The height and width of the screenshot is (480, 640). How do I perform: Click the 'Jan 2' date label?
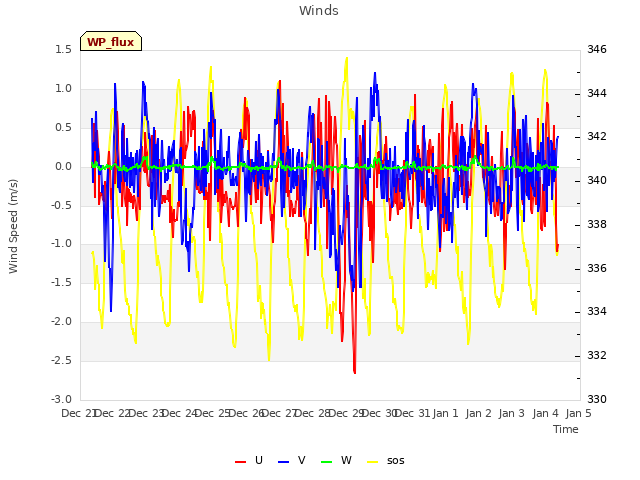(479, 413)
